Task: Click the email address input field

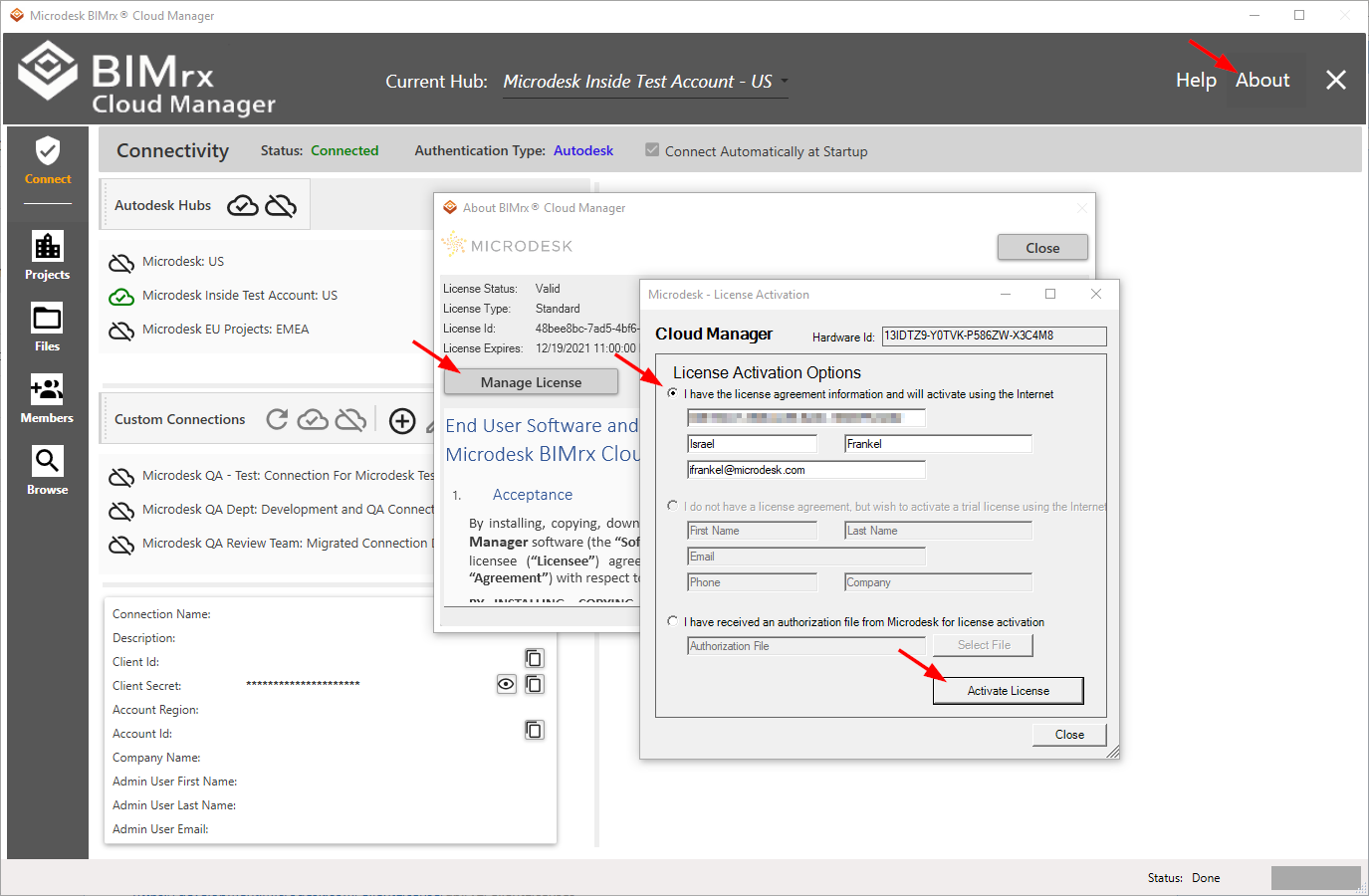Action: tap(805, 470)
